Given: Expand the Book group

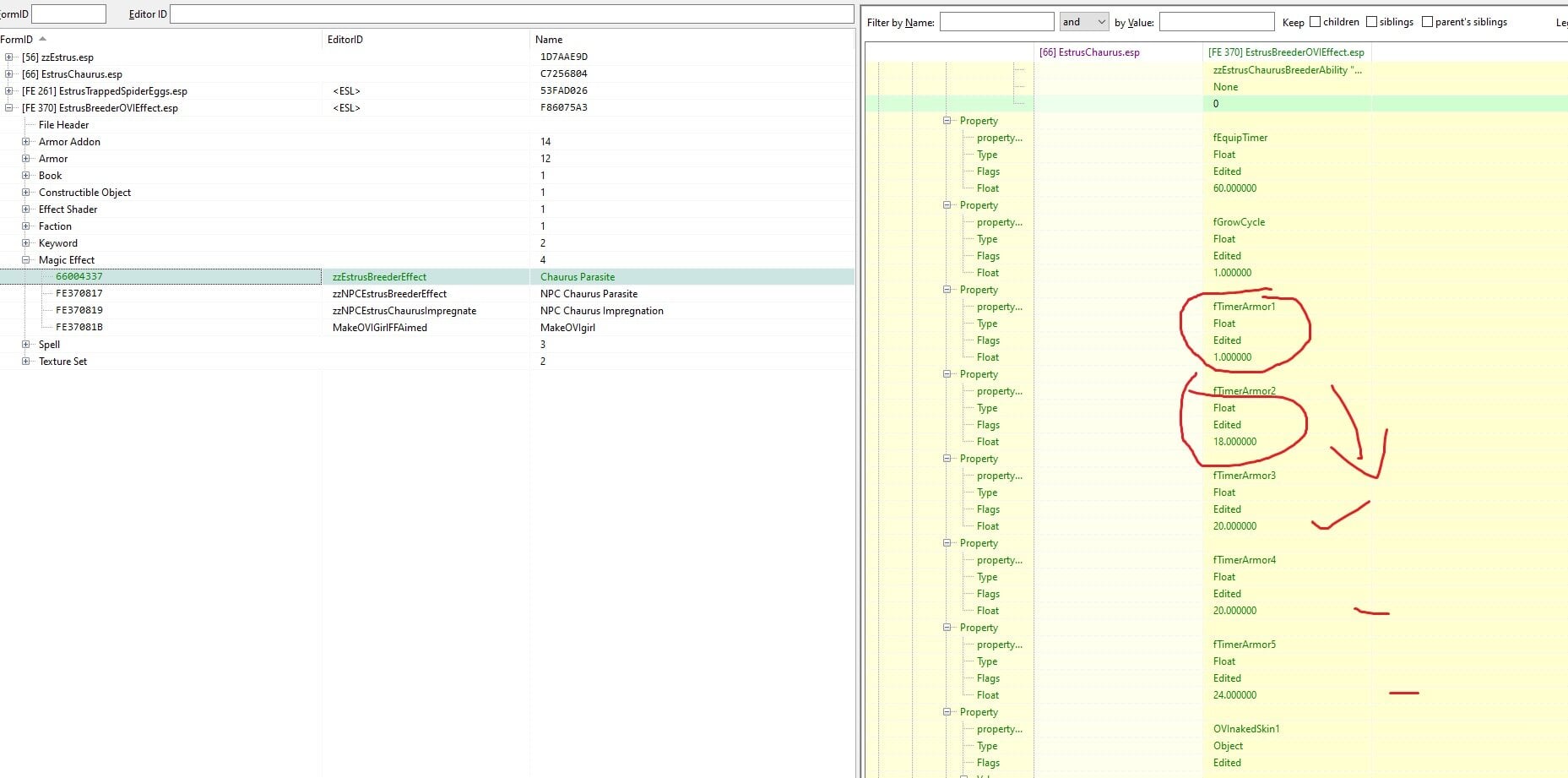Looking at the screenshot, I should tap(25, 176).
